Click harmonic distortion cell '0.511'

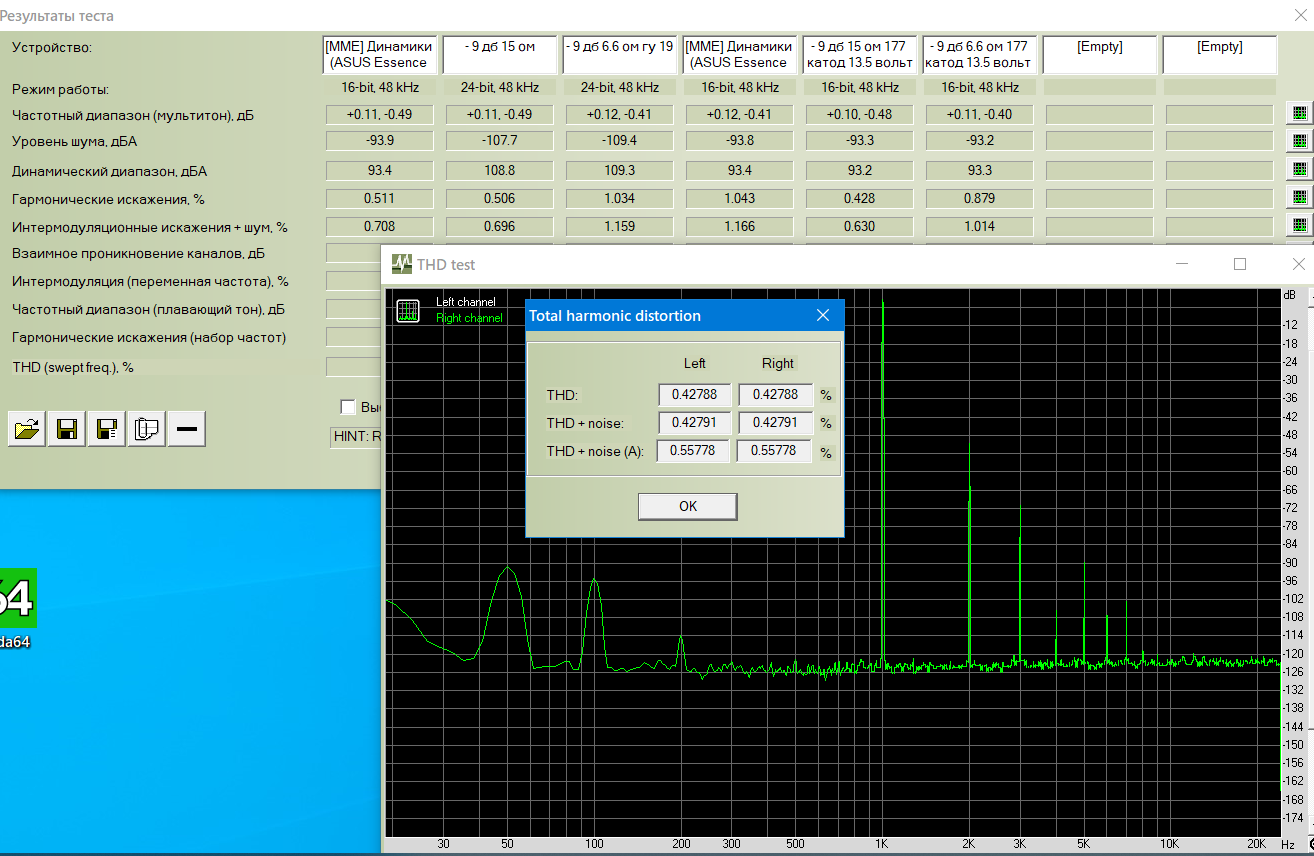coord(380,198)
